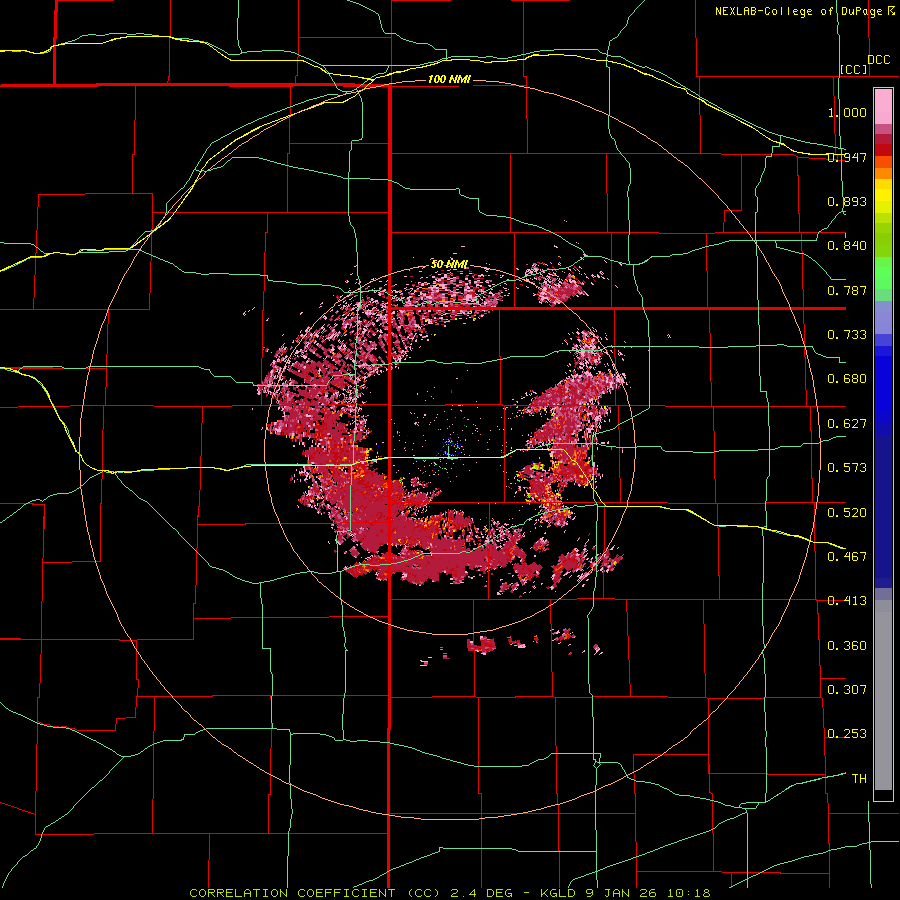
Task: Click the 0.467 scale value
Action: (x=847, y=557)
